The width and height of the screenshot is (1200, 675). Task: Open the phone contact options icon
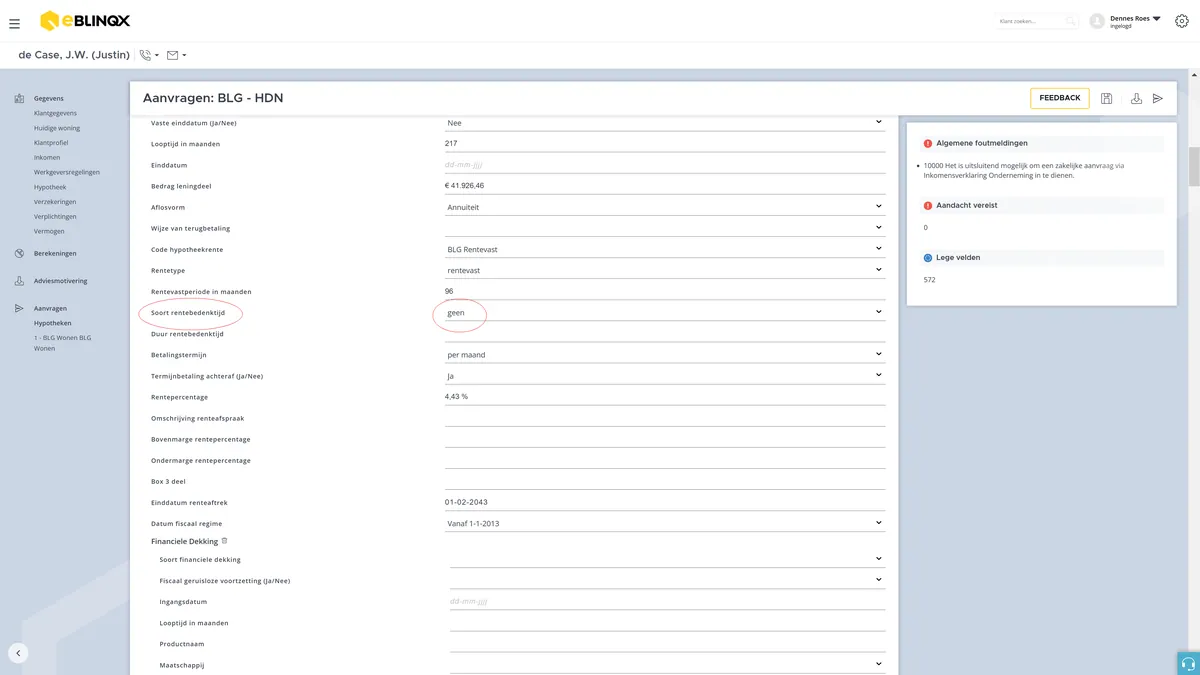147,55
